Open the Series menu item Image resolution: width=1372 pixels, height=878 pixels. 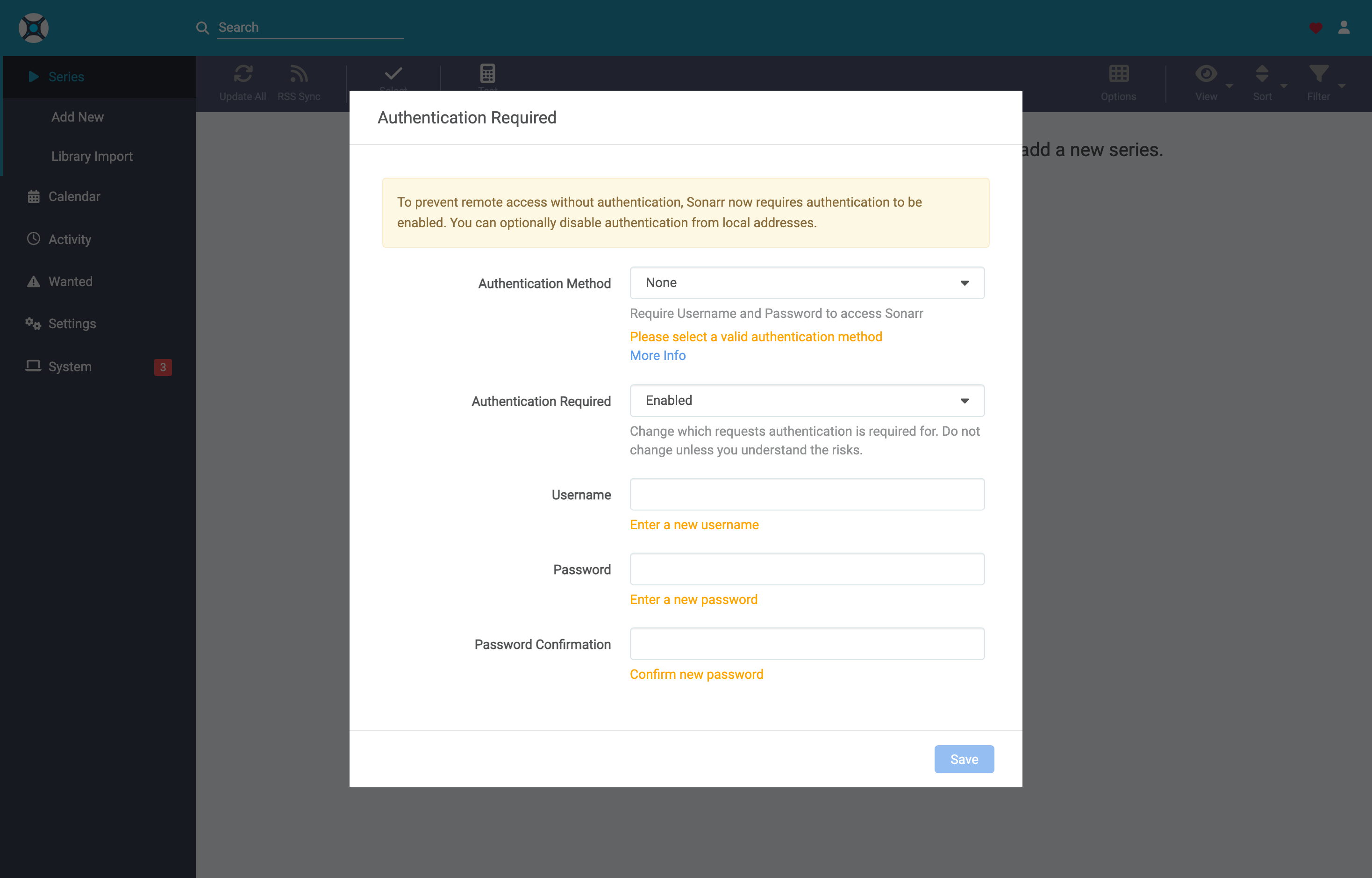pos(99,76)
